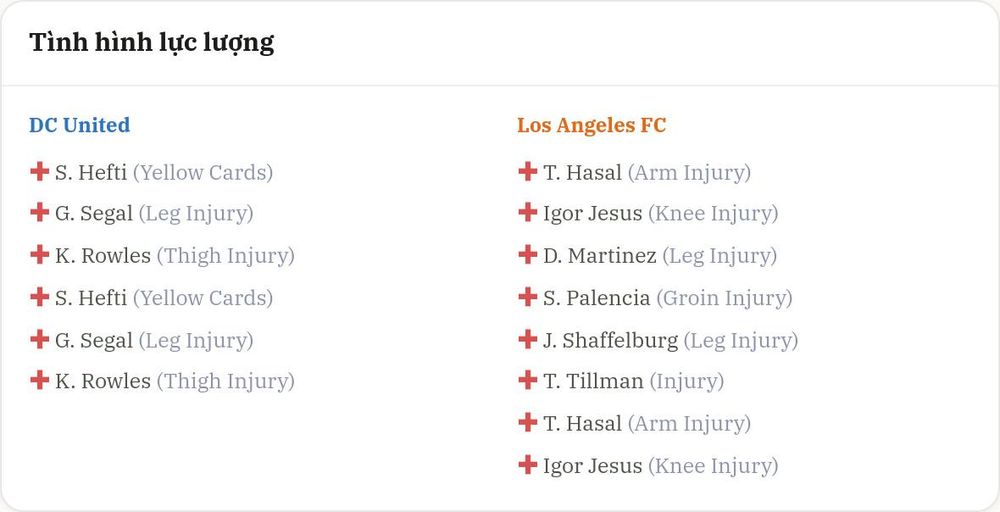Viewport: 1000px width, 512px height.
Task: Click the first Thigh Injury status label
Action: [226, 256]
